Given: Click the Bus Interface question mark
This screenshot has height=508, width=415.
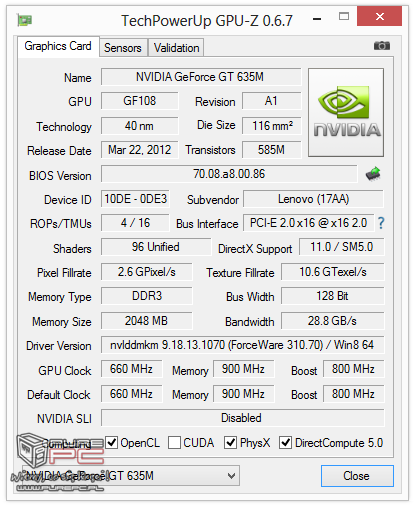Looking at the screenshot, I should point(381,223).
